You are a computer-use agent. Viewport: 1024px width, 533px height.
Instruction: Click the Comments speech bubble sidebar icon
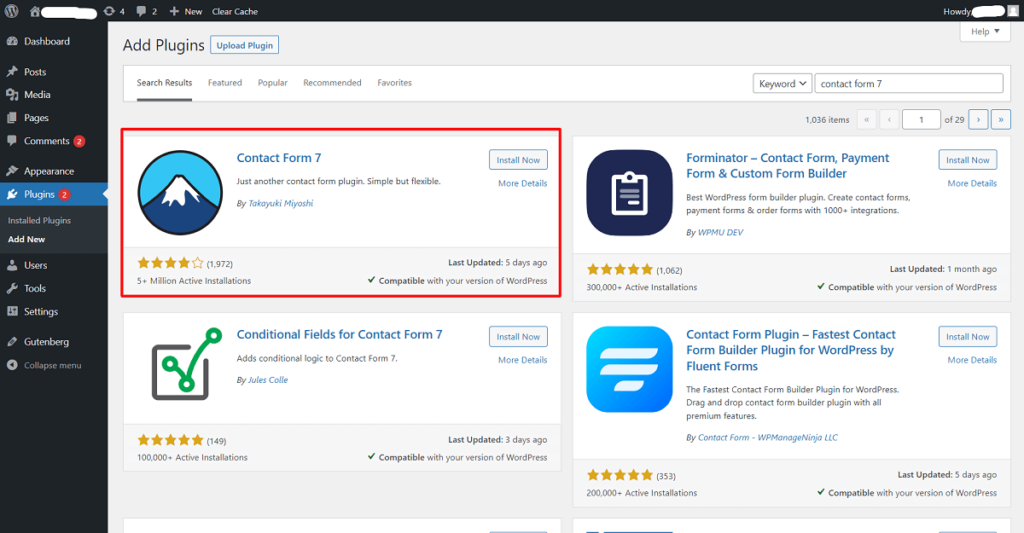(12, 140)
